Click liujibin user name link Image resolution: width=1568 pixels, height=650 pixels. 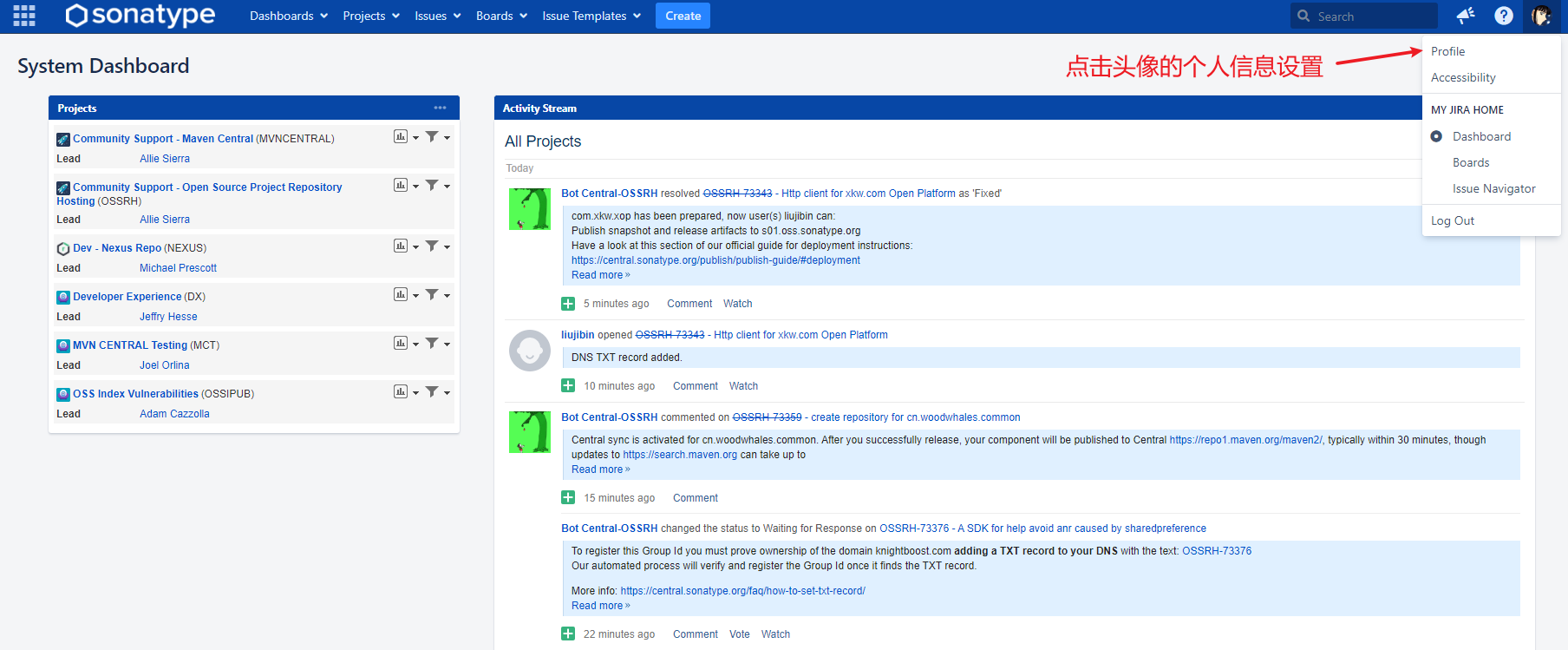[x=578, y=335]
